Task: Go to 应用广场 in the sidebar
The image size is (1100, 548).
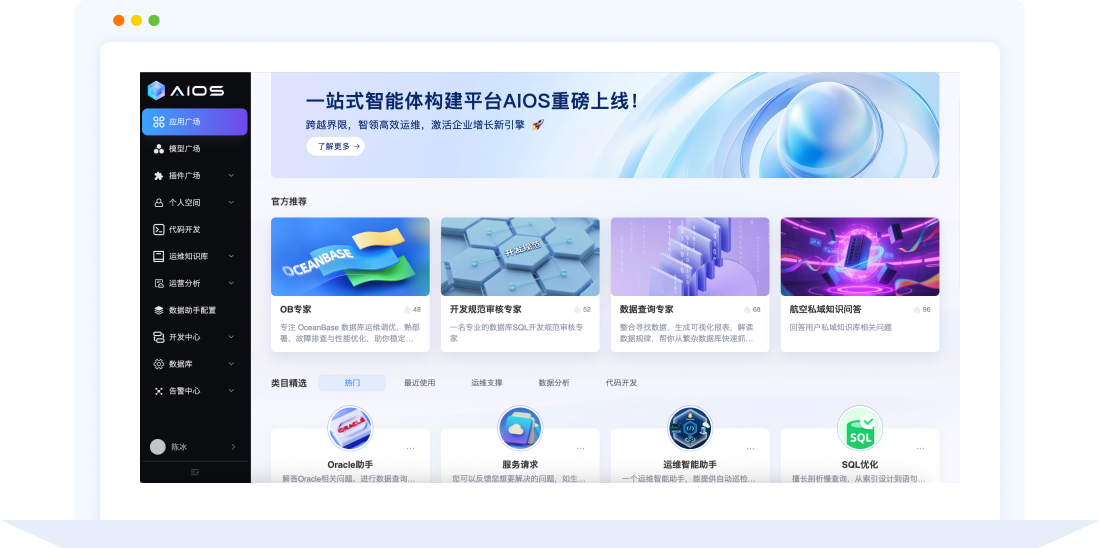Action: pos(194,121)
